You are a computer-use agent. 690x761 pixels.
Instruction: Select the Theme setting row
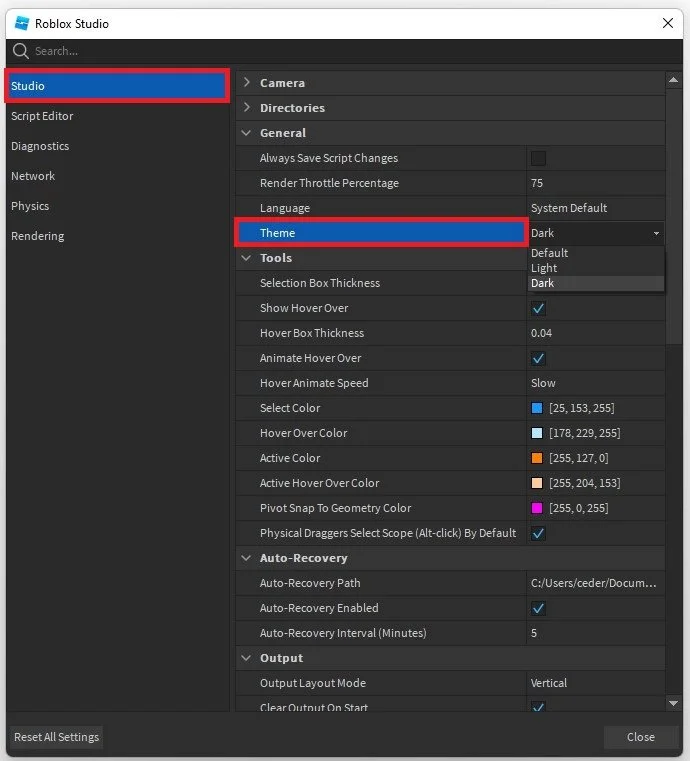381,233
